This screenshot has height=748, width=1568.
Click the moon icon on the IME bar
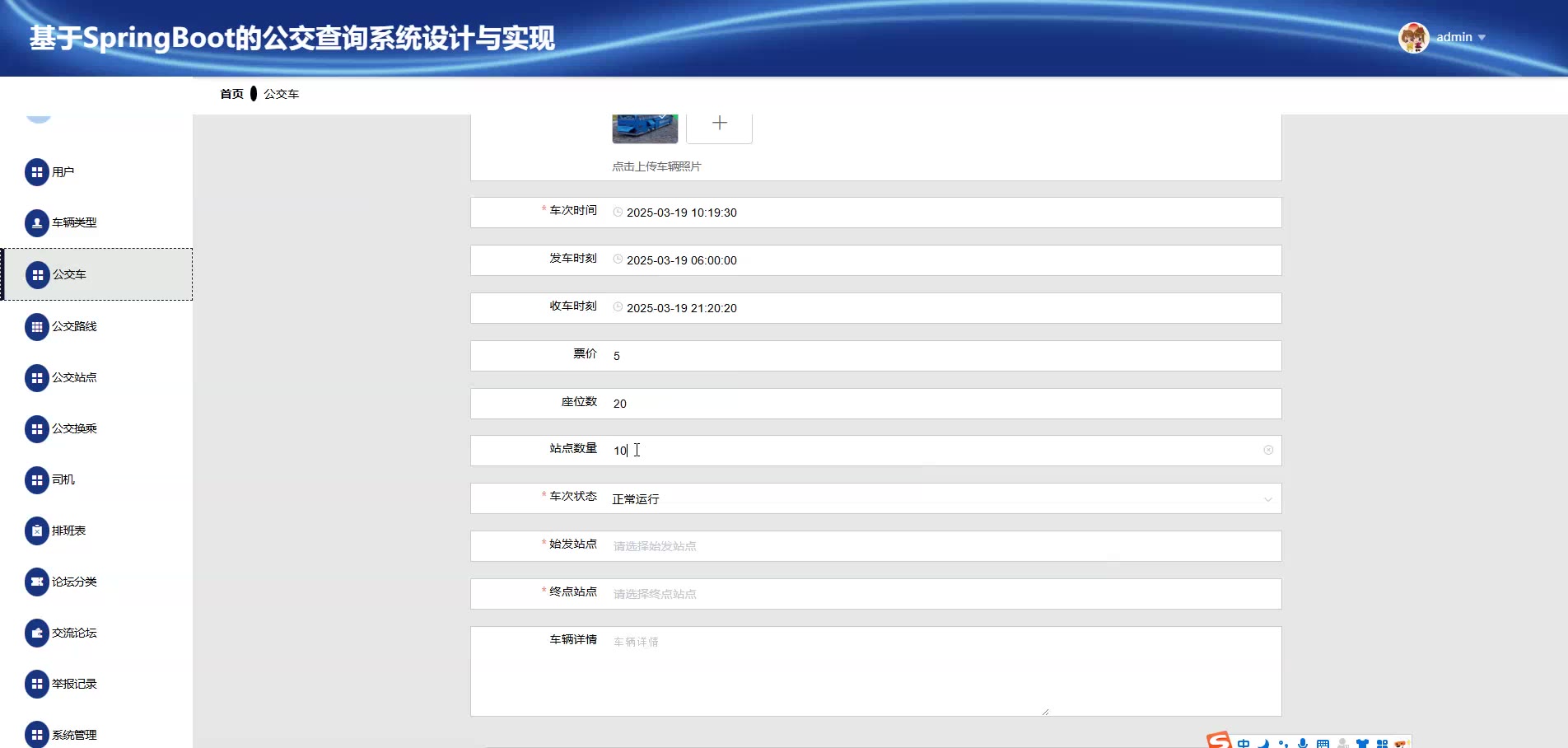(x=1263, y=743)
